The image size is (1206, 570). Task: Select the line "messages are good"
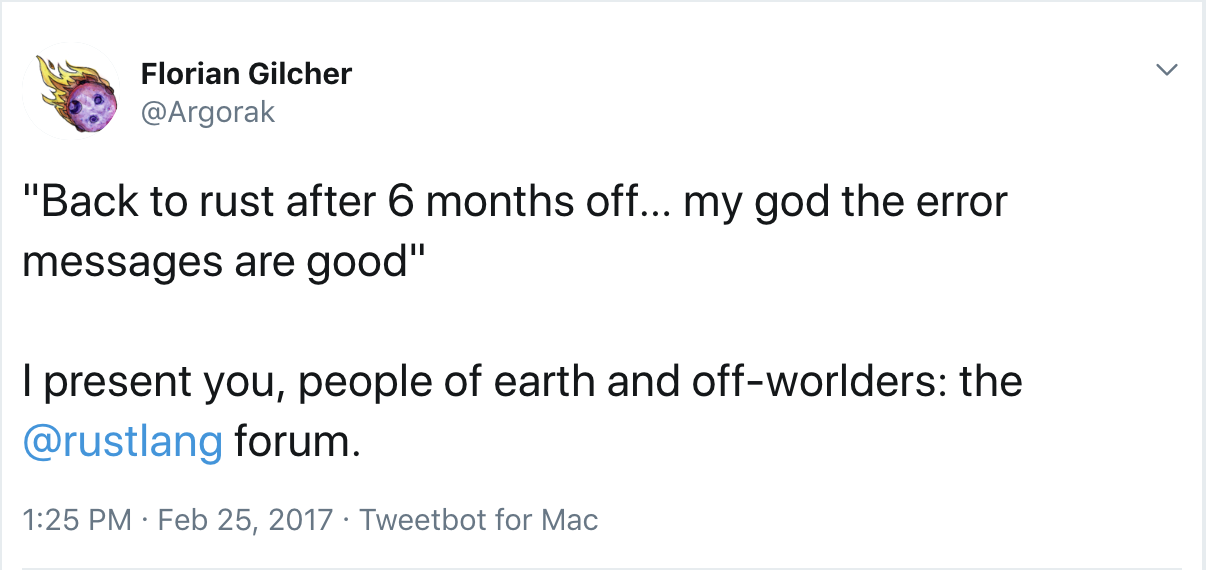click(x=224, y=262)
